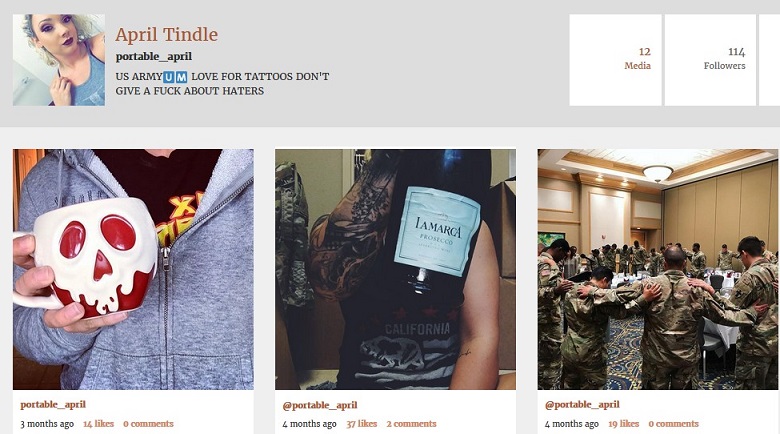Open 0 comments on soldiers post
The image size is (780, 434).
[x=674, y=424]
